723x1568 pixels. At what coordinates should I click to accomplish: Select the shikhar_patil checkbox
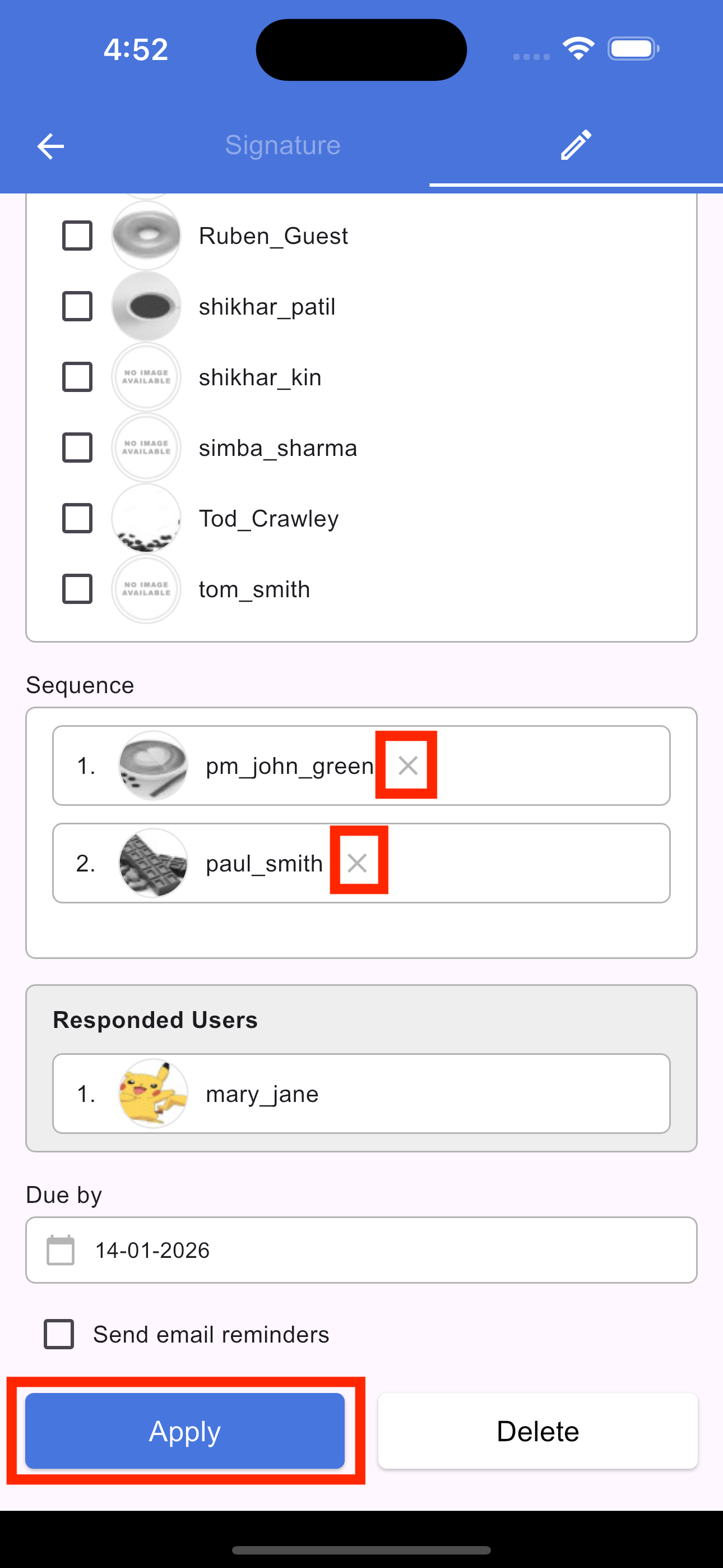(x=77, y=306)
